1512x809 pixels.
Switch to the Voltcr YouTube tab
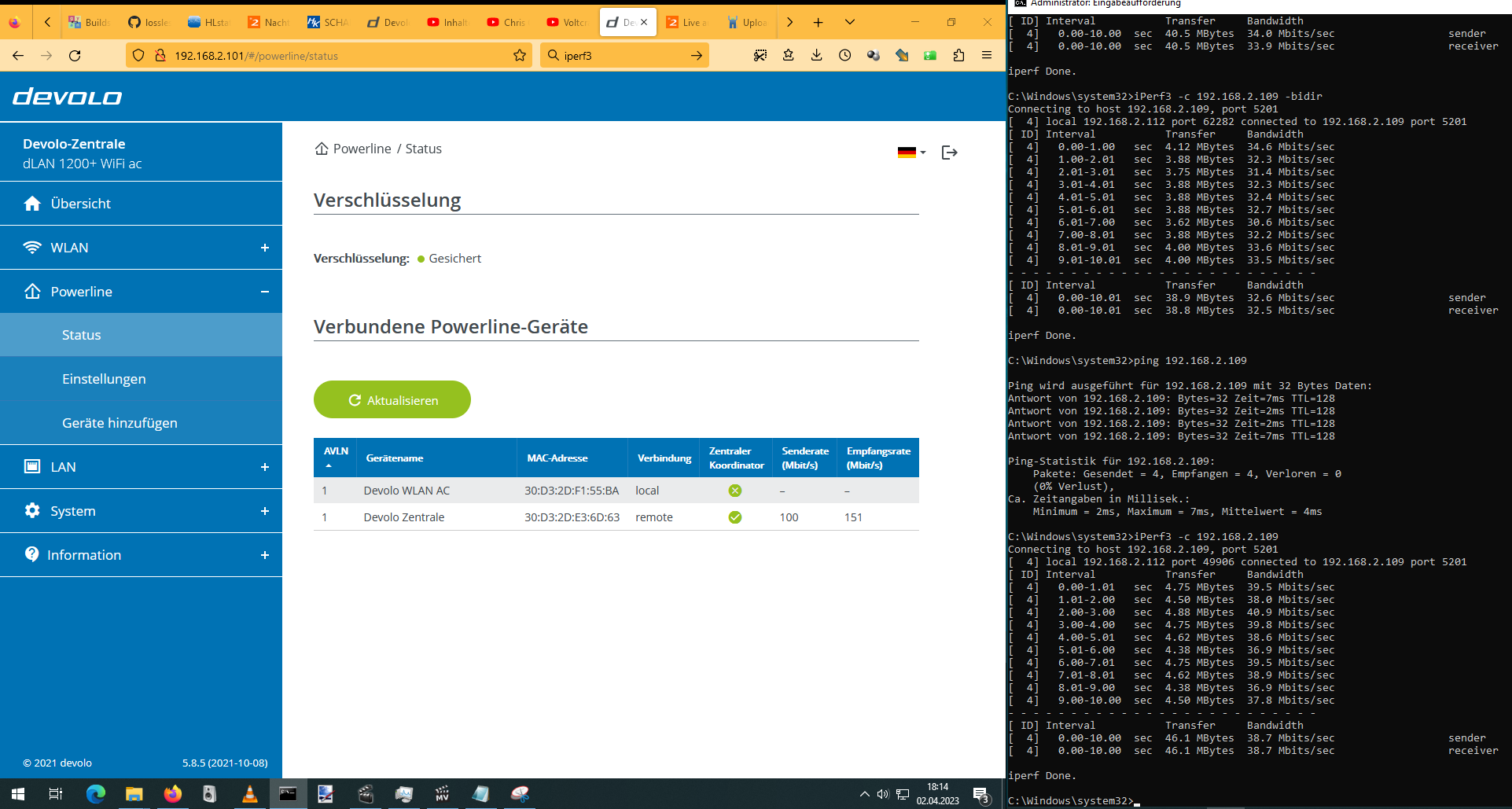568,22
